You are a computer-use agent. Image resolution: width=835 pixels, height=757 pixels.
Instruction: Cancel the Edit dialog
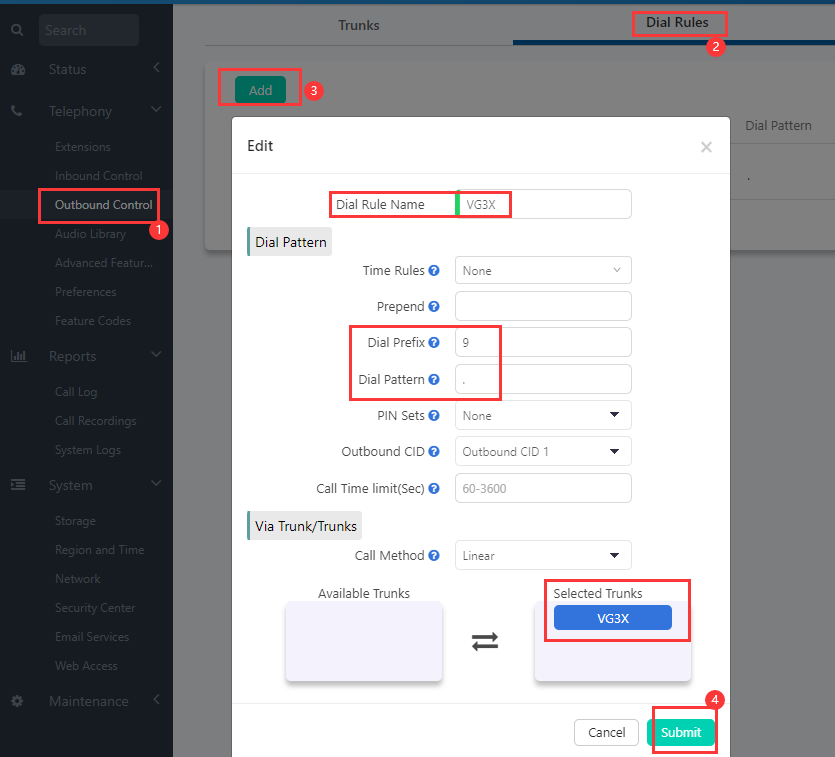click(x=607, y=733)
